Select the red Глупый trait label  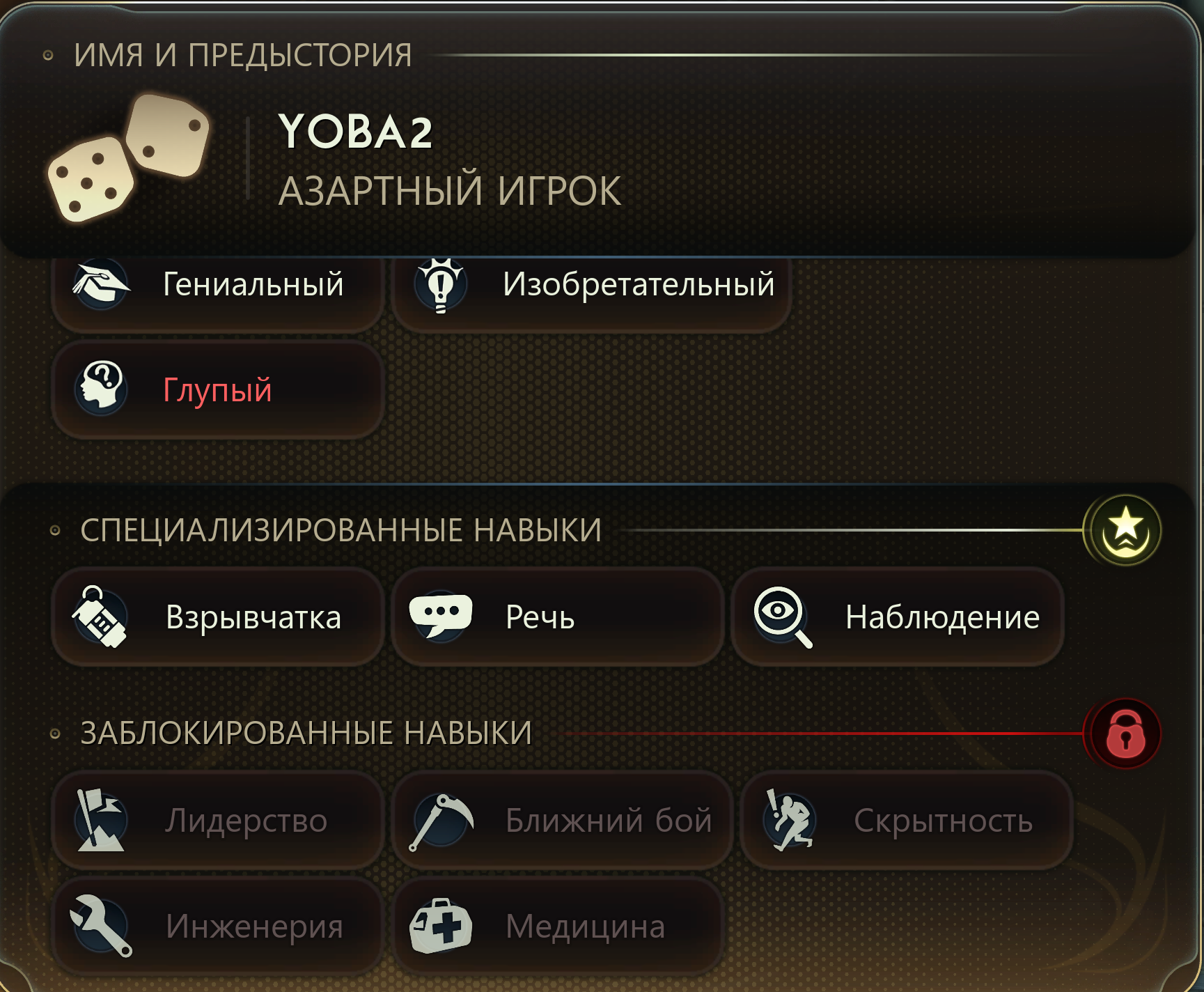[x=217, y=389]
